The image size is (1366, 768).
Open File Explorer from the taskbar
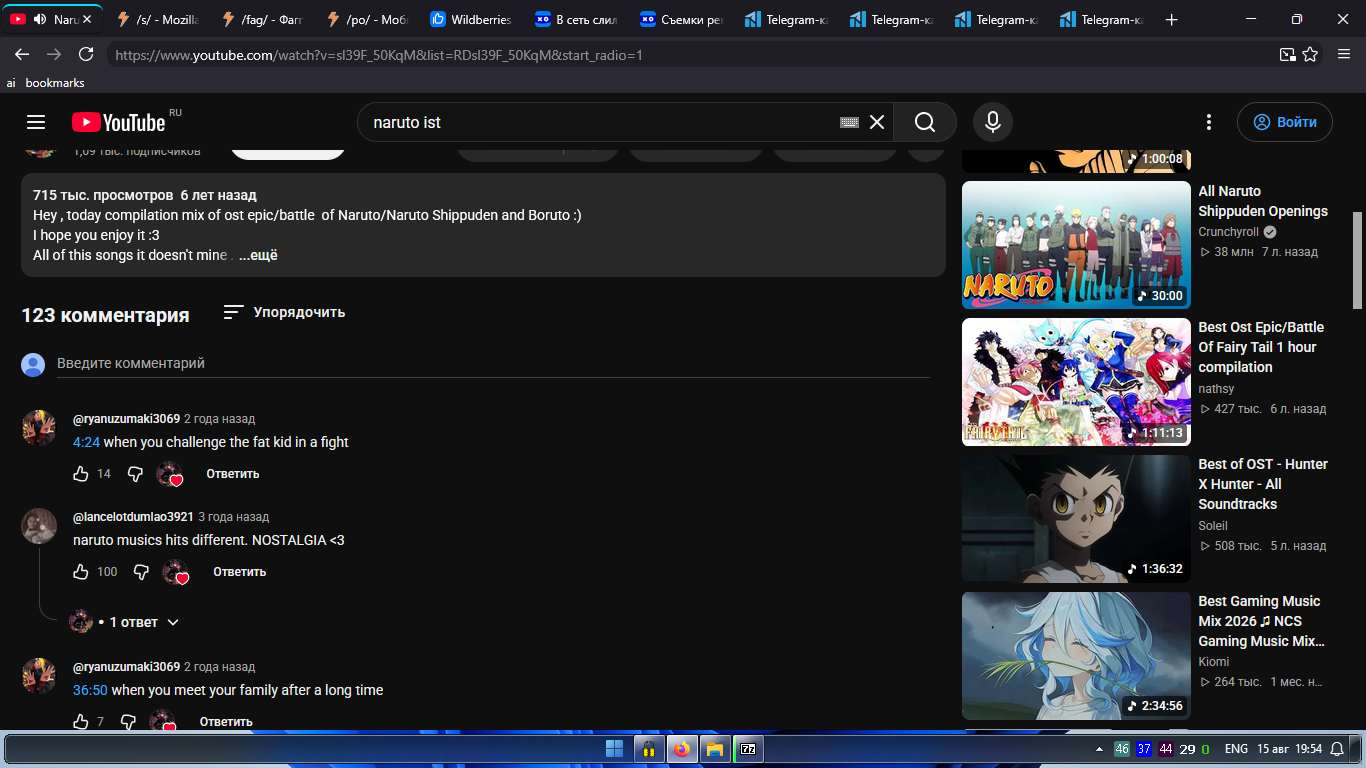click(x=714, y=749)
